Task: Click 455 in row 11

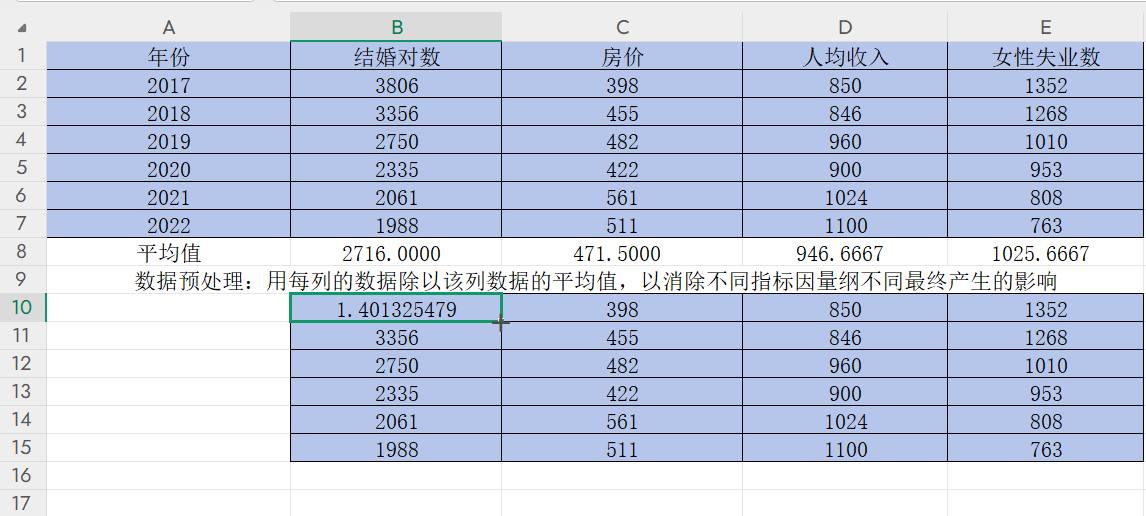Action: [x=622, y=337]
